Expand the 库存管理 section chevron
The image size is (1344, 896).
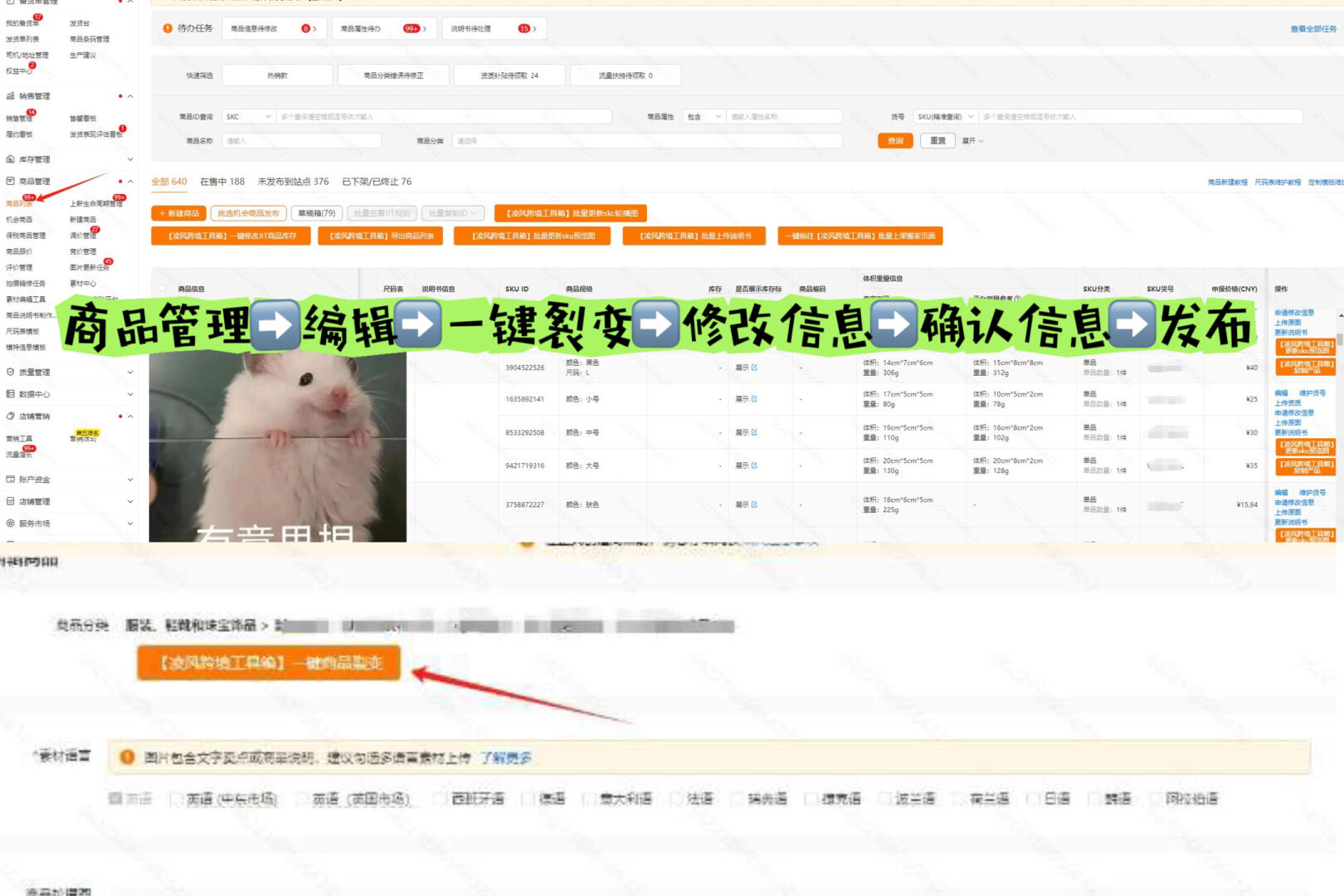pos(130,159)
